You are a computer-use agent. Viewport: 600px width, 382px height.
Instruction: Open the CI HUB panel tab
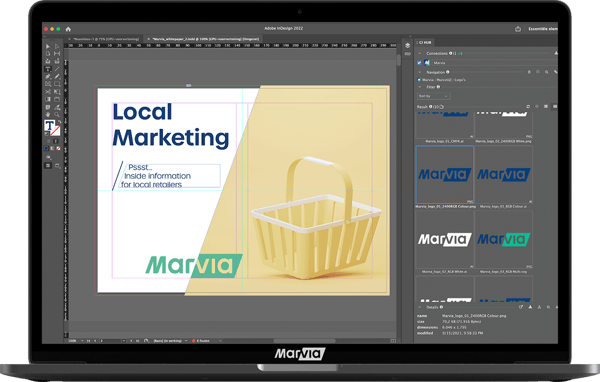click(x=425, y=42)
